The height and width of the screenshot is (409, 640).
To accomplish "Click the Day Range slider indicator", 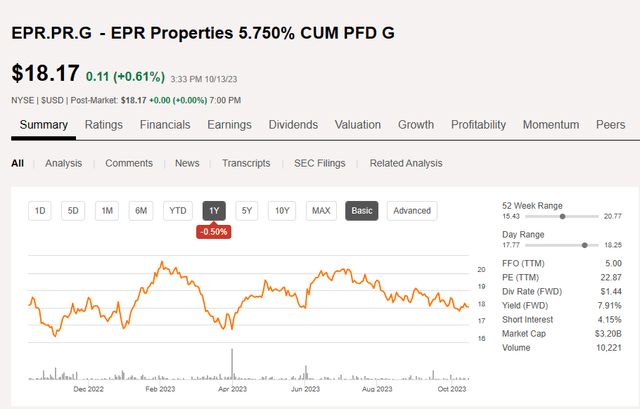I will [x=584, y=244].
